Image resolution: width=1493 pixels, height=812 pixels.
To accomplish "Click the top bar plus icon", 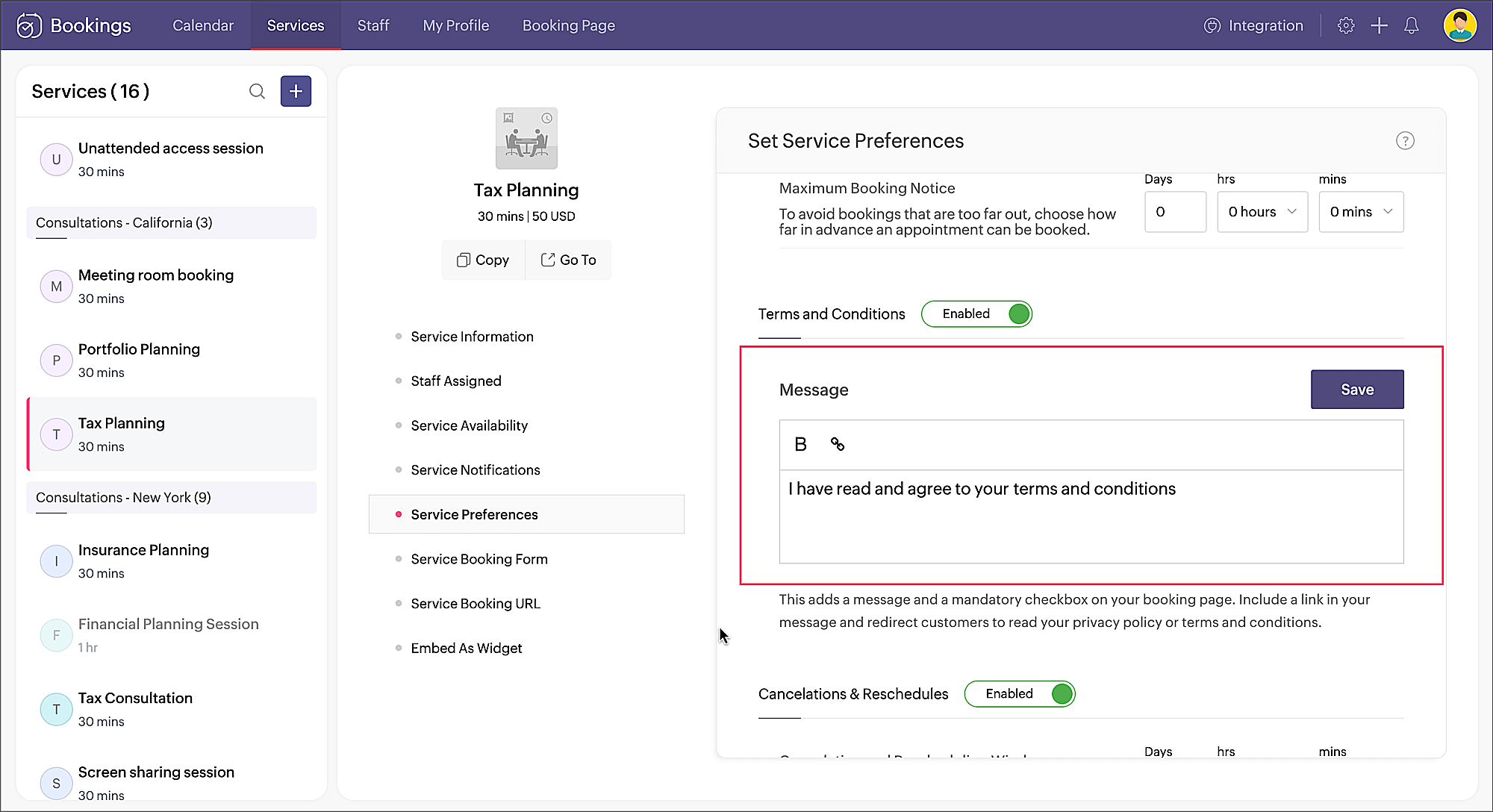I will [1379, 25].
